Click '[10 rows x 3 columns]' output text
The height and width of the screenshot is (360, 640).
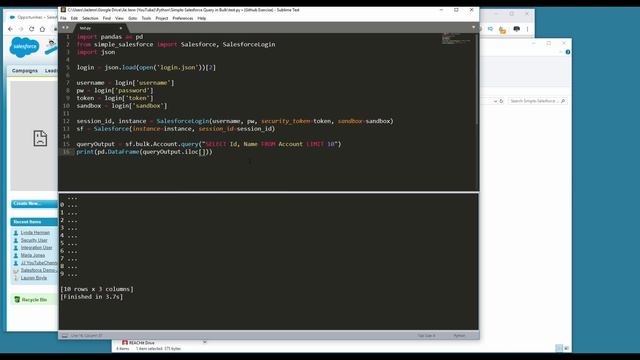(x=97, y=289)
